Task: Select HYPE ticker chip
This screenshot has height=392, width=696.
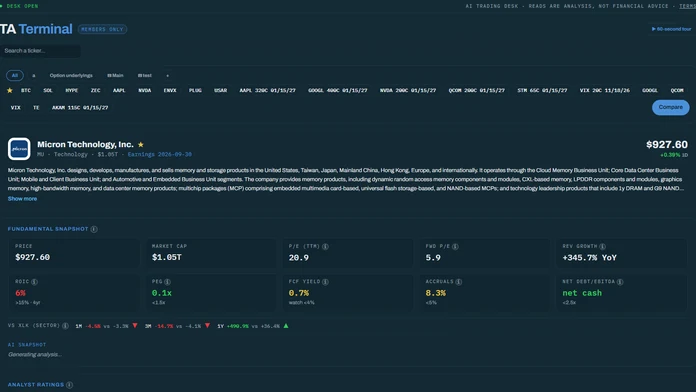Action: click(71, 91)
